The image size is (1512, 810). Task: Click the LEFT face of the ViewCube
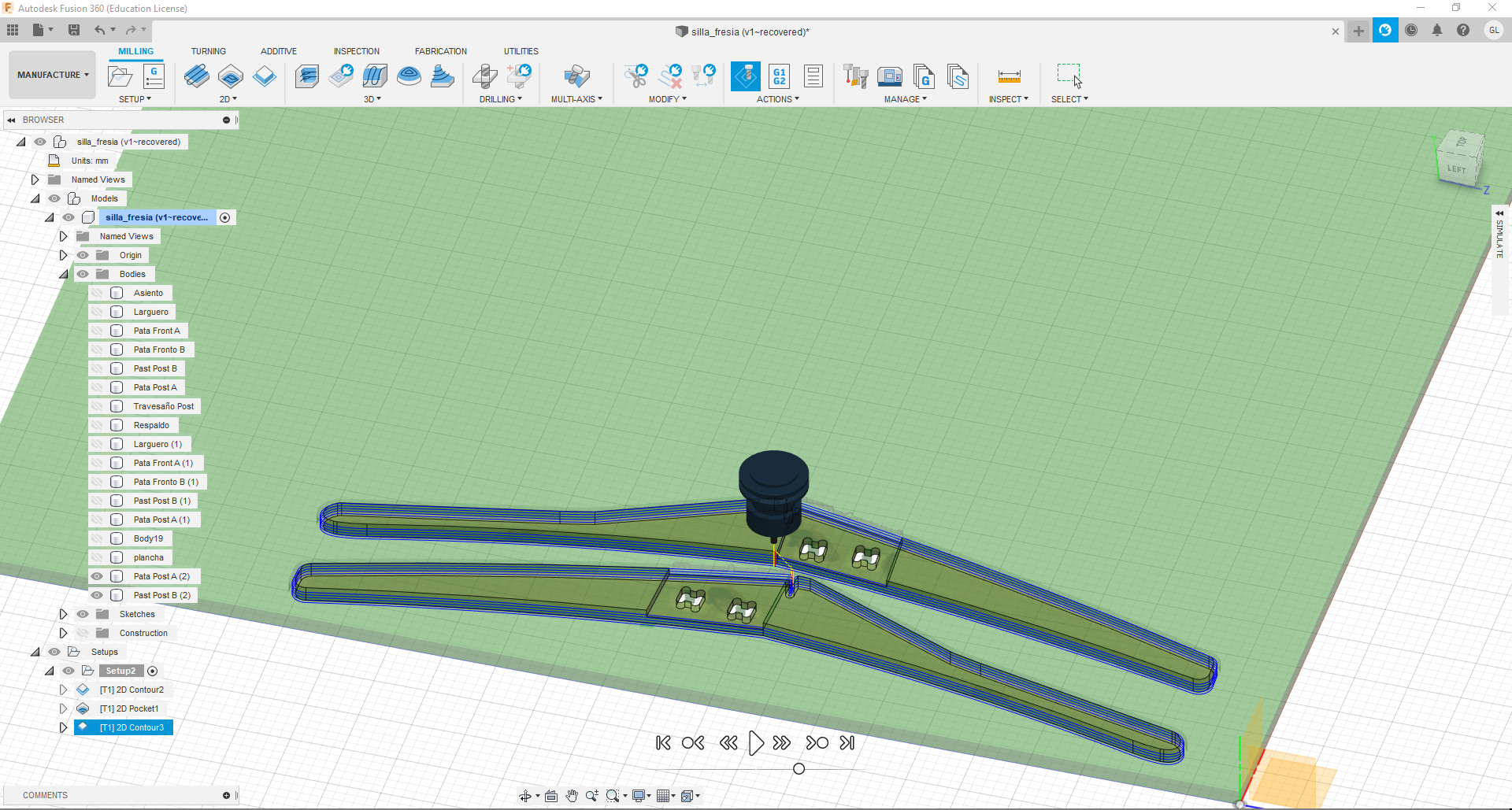pos(1456,168)
